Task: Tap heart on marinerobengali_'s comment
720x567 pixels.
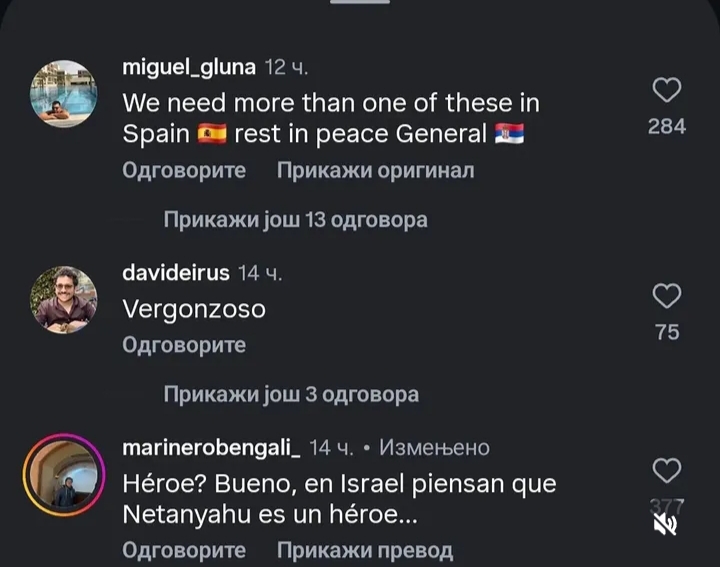Action: pyautogui.click(x=667, y=471)
